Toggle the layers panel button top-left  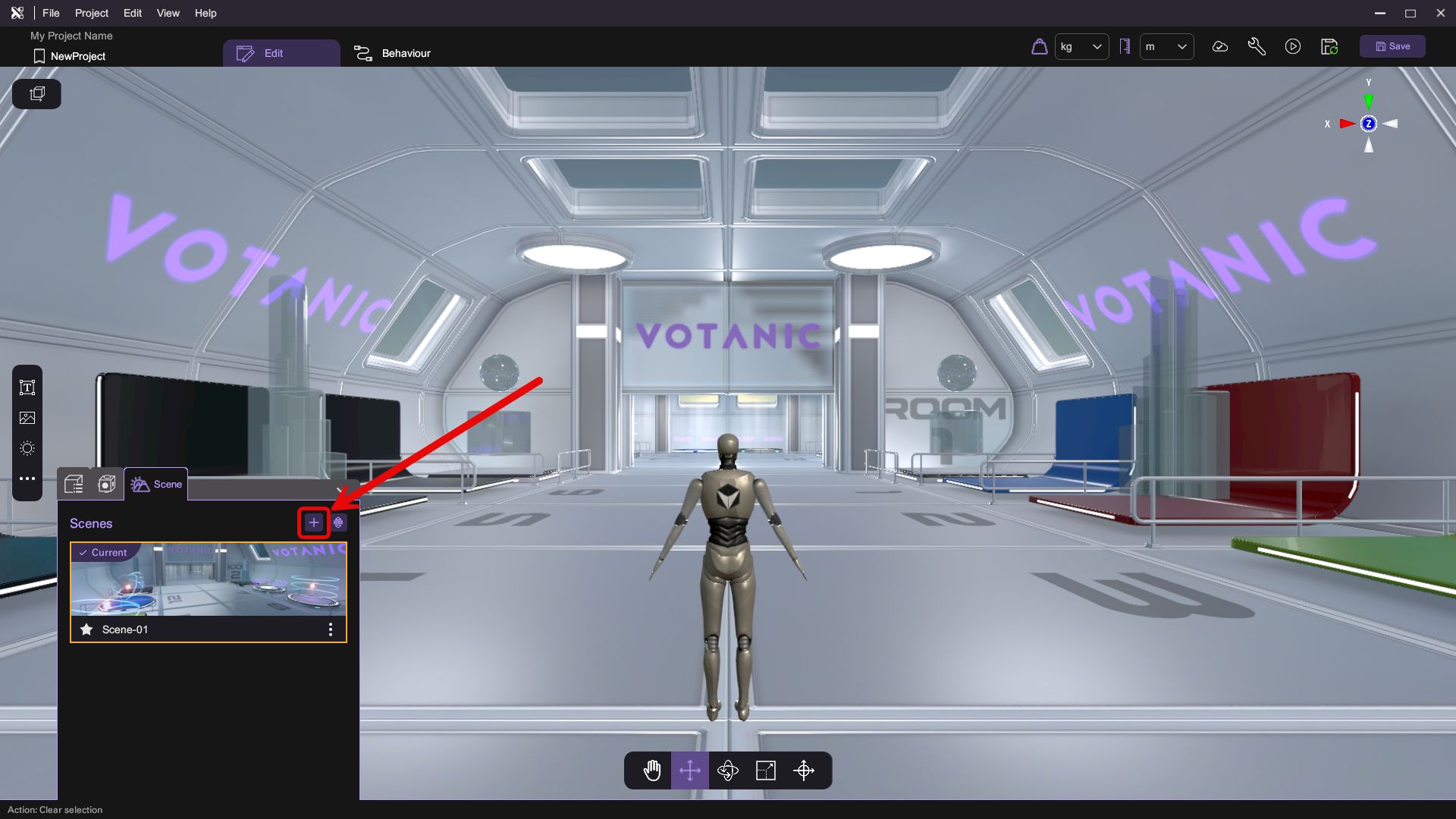(x=36, y=94)
